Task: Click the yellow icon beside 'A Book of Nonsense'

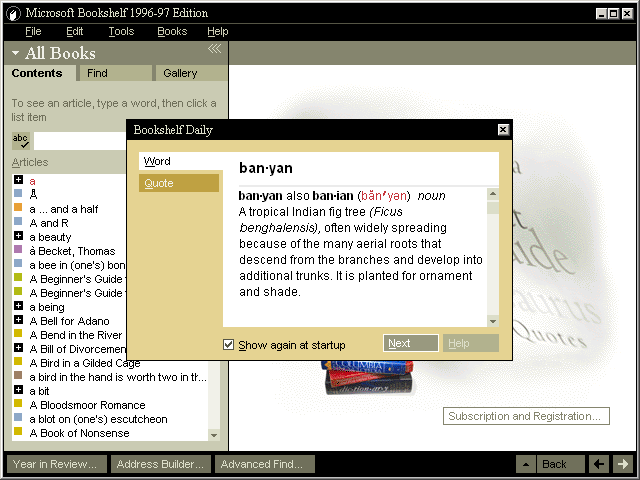Action: [x=18, y=431]
